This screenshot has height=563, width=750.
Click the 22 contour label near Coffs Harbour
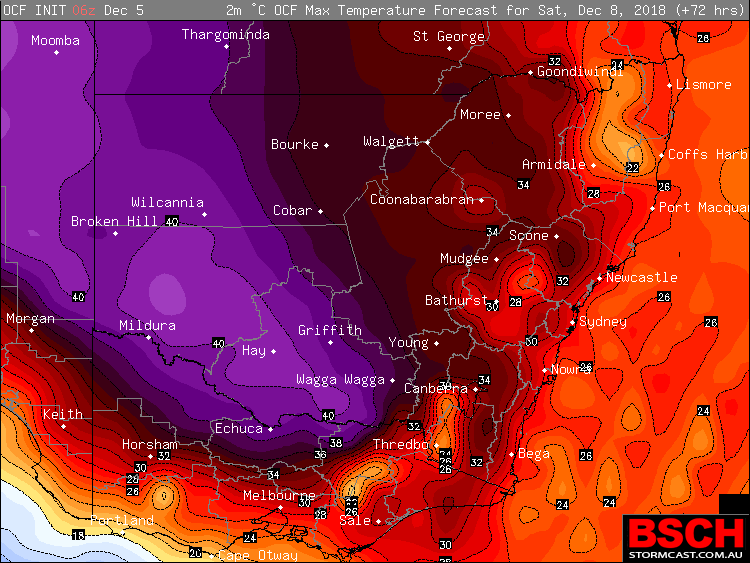tap(632, 167)
